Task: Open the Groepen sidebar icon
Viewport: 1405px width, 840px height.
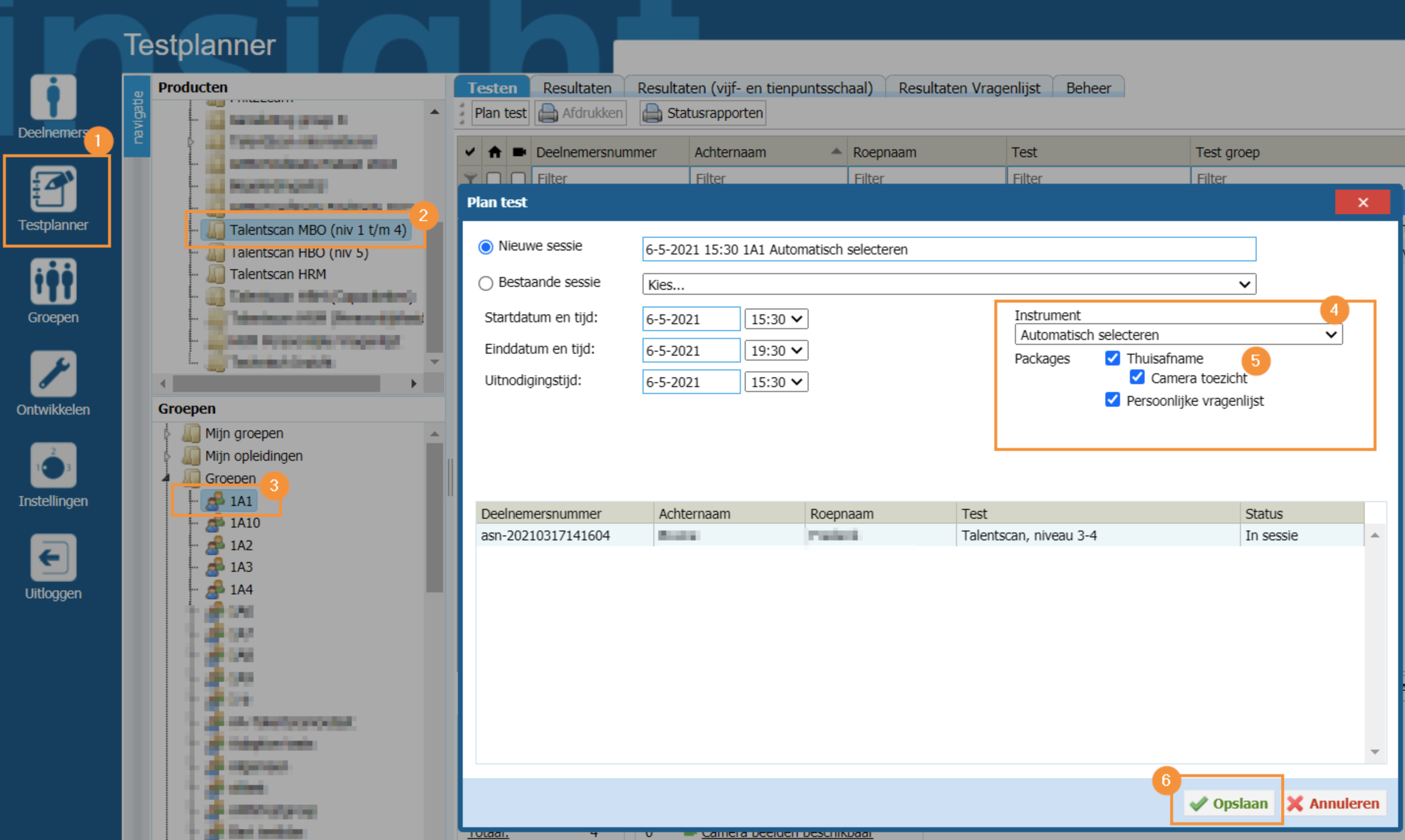Action: click(x=53, y=282)
